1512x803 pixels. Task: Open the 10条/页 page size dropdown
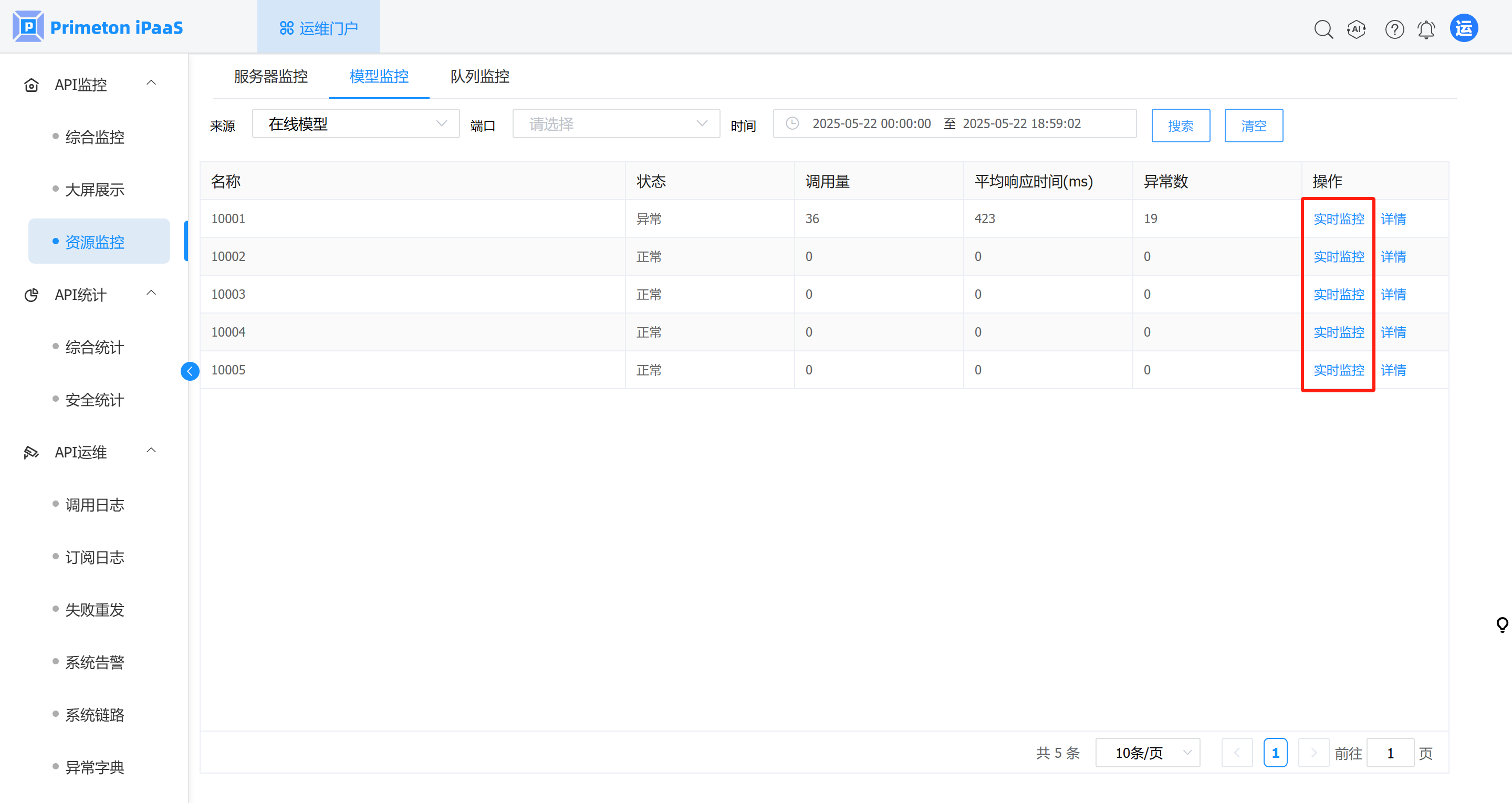1147,753
